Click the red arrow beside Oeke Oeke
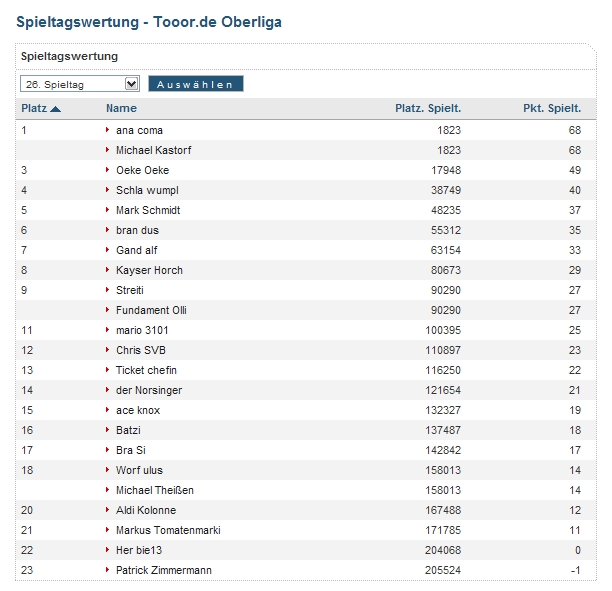The image size is (612, 591). 108,170
